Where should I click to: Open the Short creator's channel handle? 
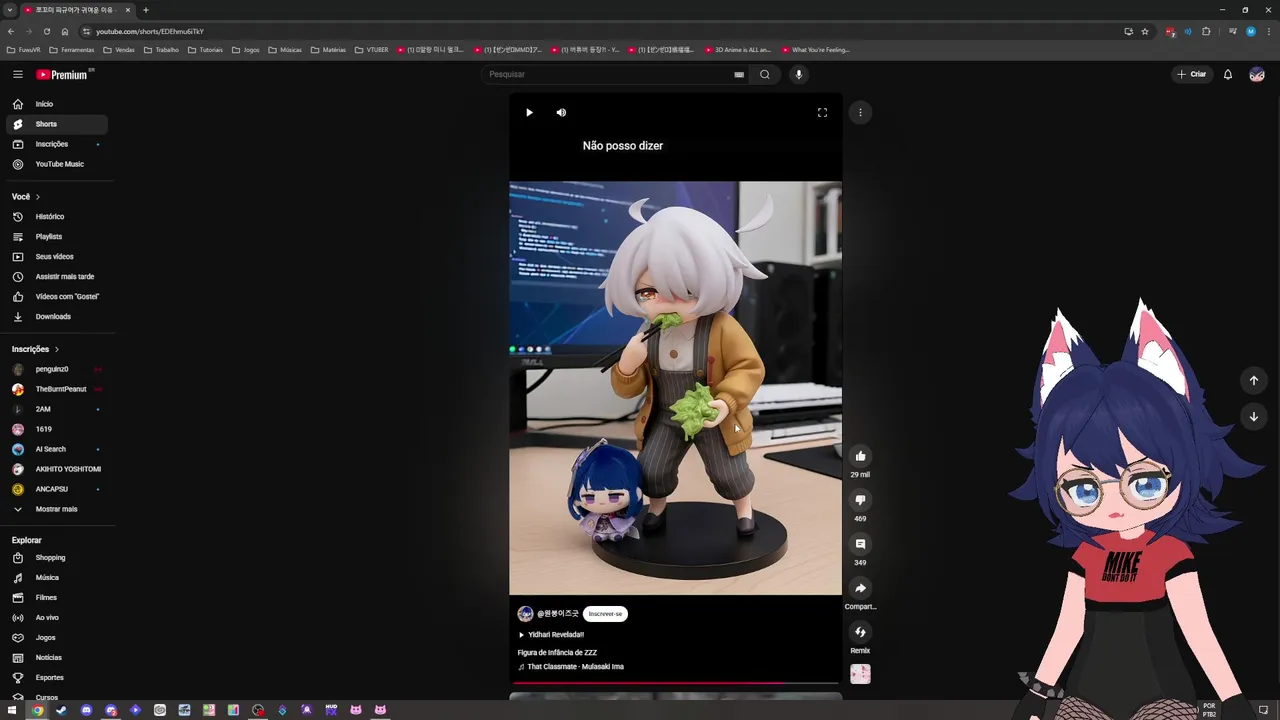(x=558, y=614)
